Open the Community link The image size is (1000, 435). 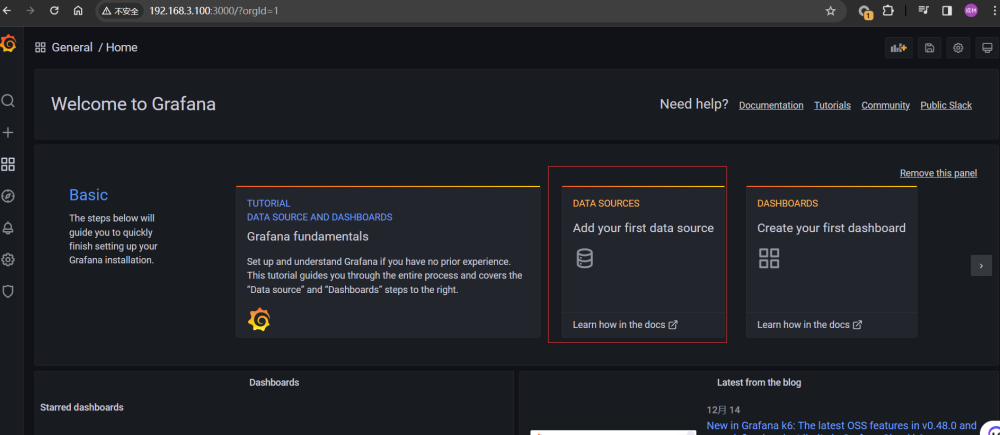tap(885, 105)
